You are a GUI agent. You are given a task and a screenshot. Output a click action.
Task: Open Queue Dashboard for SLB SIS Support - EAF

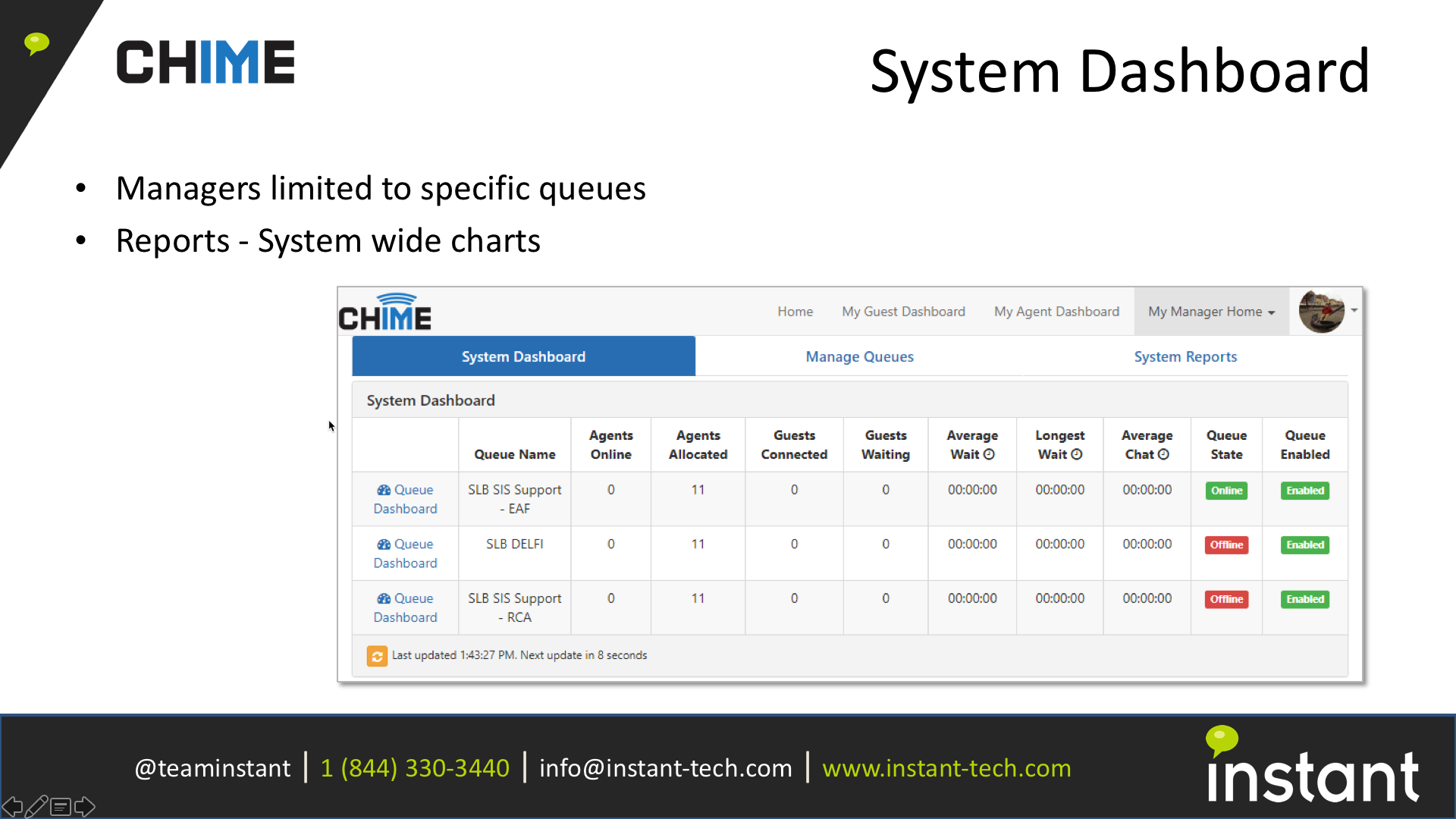405,499
